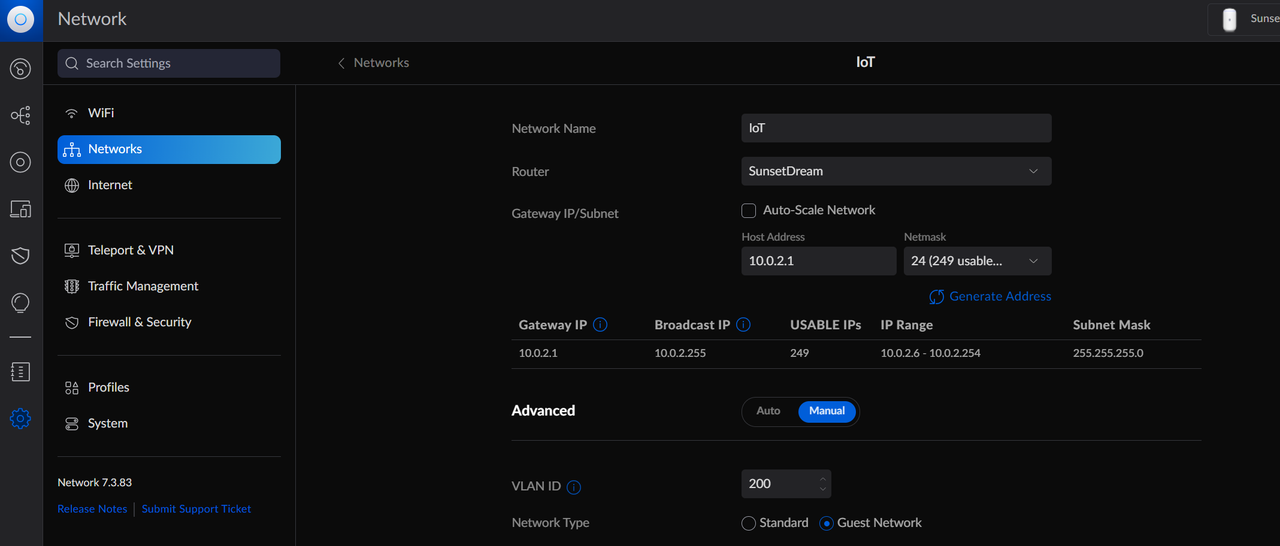Image resolution: width=1280 pixels, height=546 pixels.
Task: Open Submit Support Ticket link
Action: click(x=196, y=509)
